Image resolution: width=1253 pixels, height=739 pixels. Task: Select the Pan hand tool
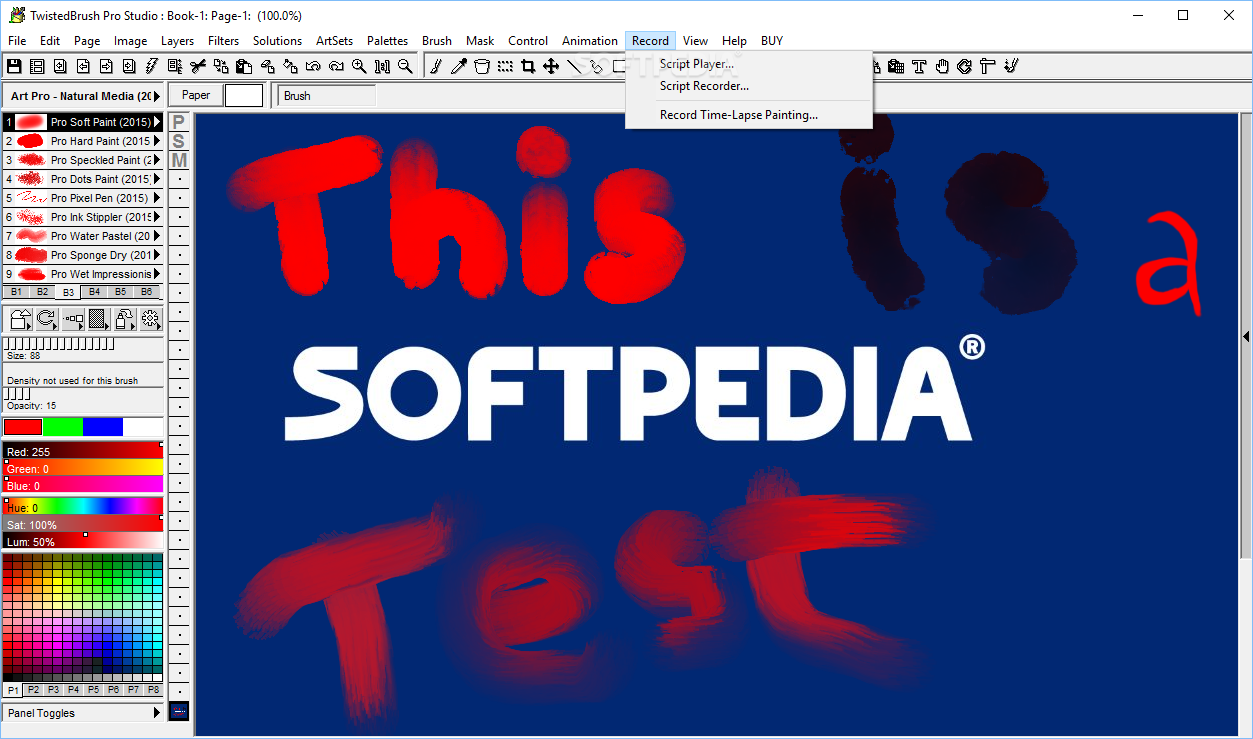click(x=942, y=66)
